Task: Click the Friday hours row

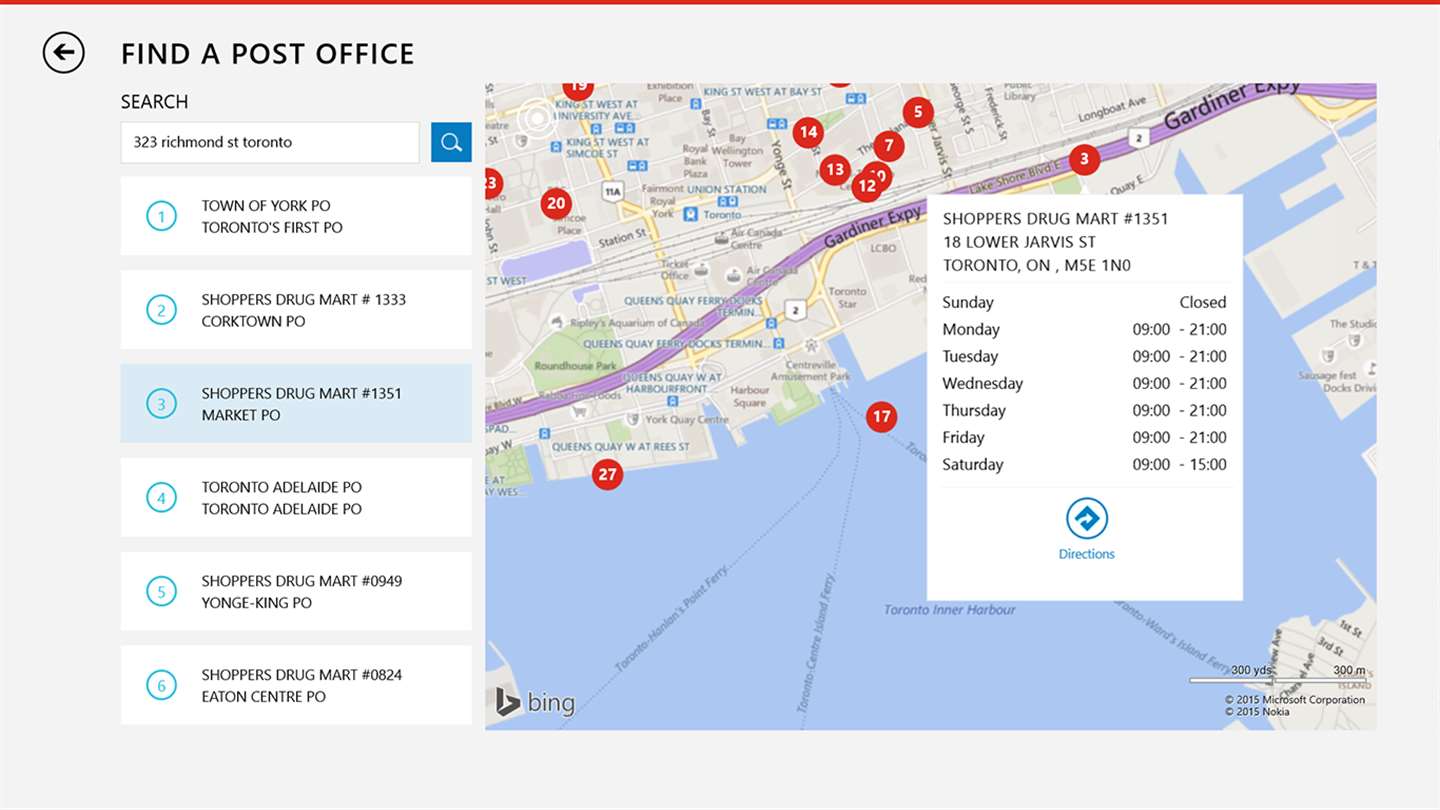Action: click(1084, 437)
